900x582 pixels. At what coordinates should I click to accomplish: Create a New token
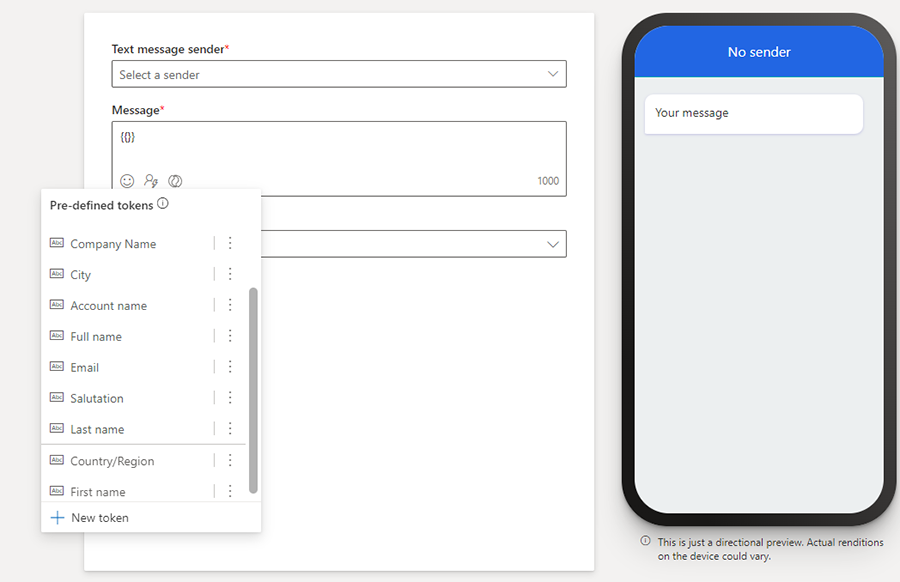point(99,517)
